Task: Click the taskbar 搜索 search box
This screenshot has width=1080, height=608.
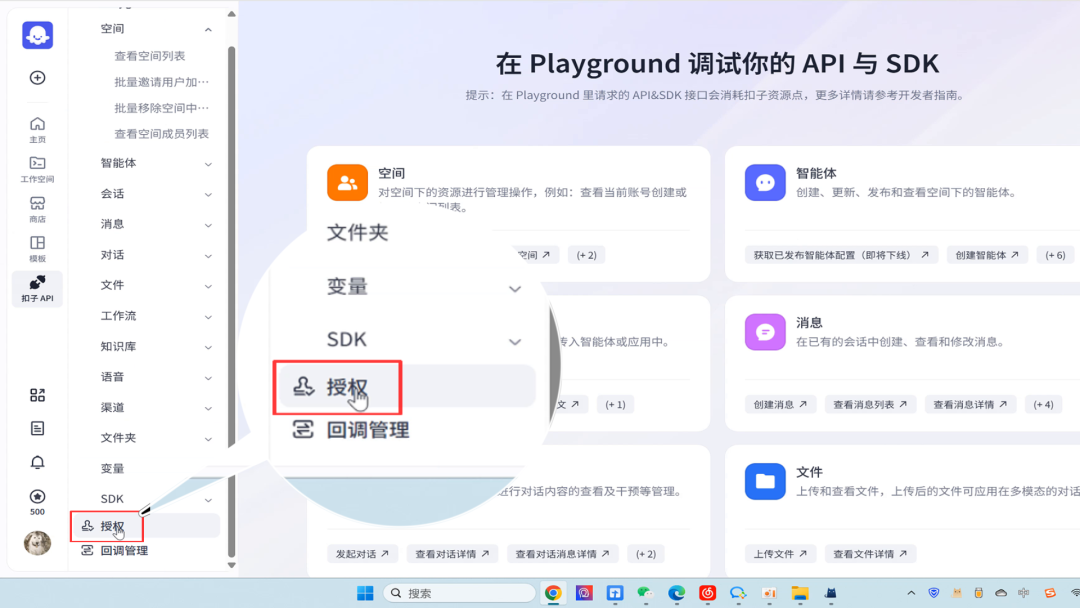Action: click(459, 593)
